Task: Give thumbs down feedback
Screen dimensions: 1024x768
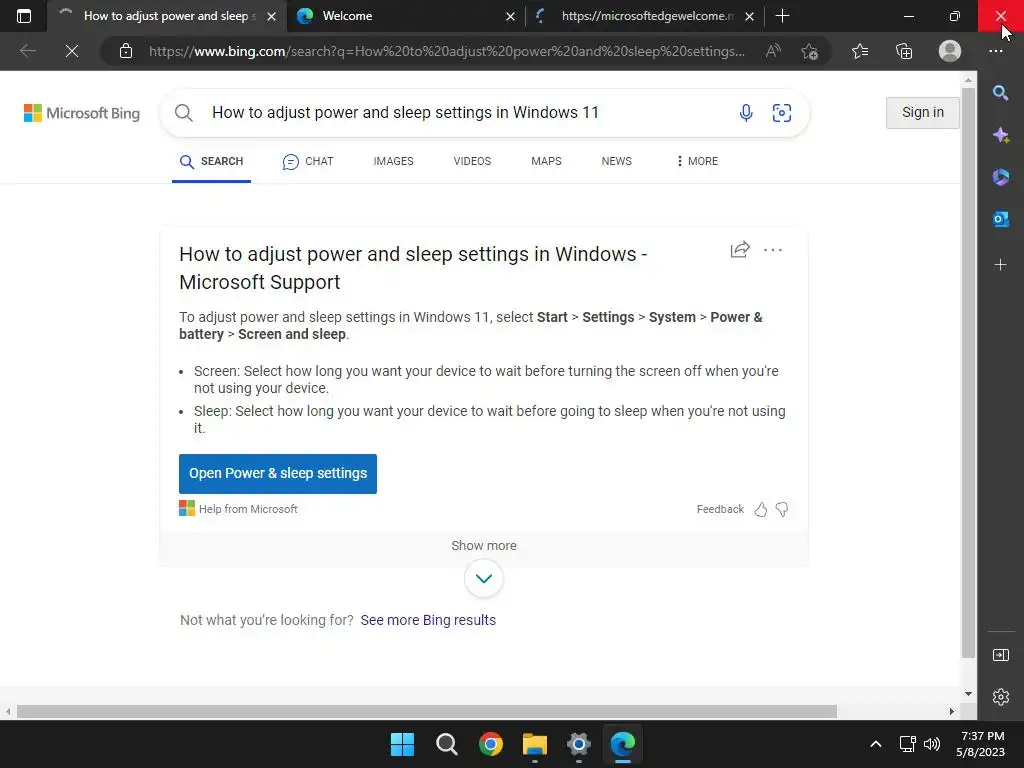Action: click(782, 509)
